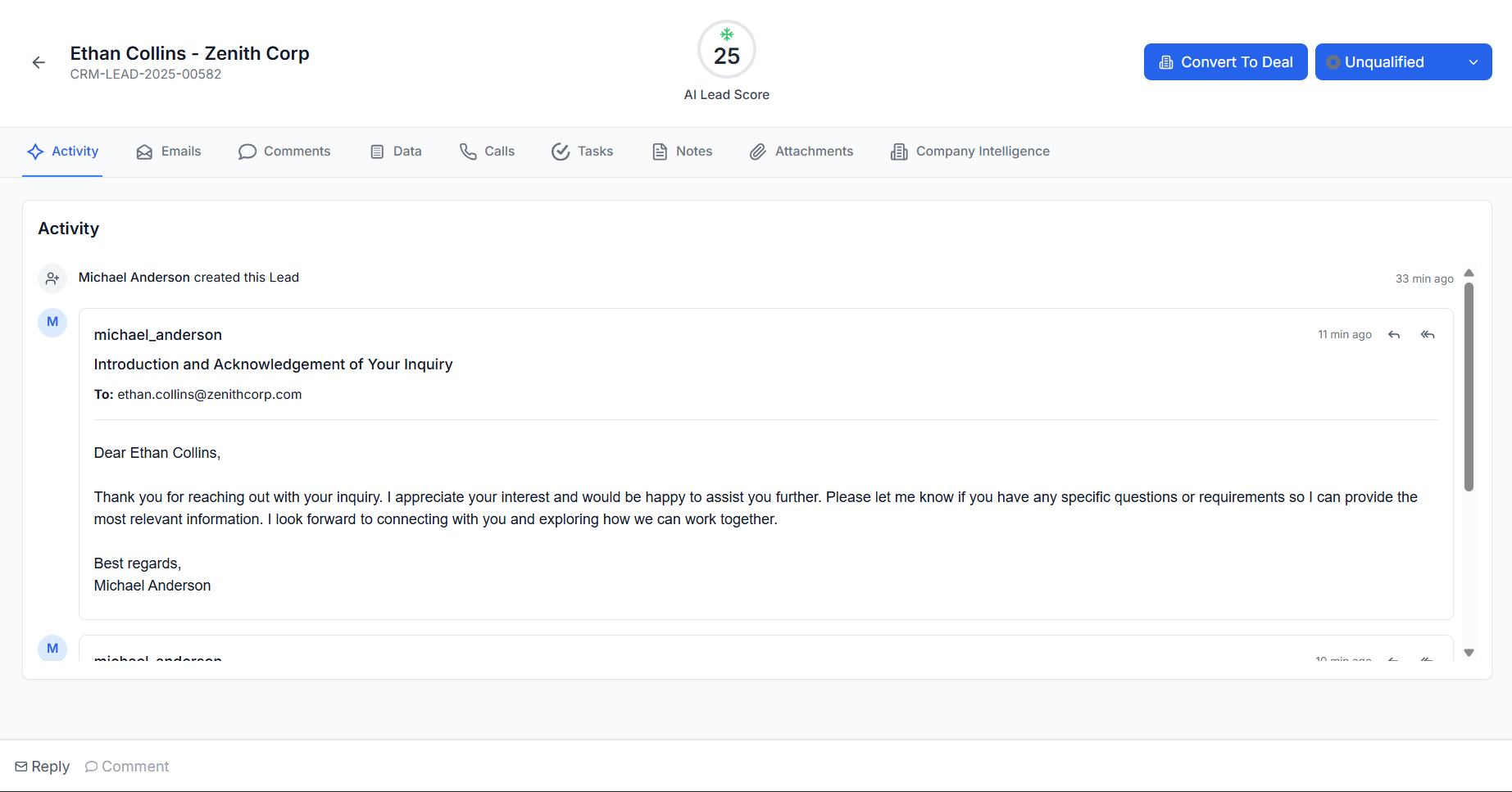Click the reply arrow on first email
Screen dimensions: 1512x792
[1394, 335]
